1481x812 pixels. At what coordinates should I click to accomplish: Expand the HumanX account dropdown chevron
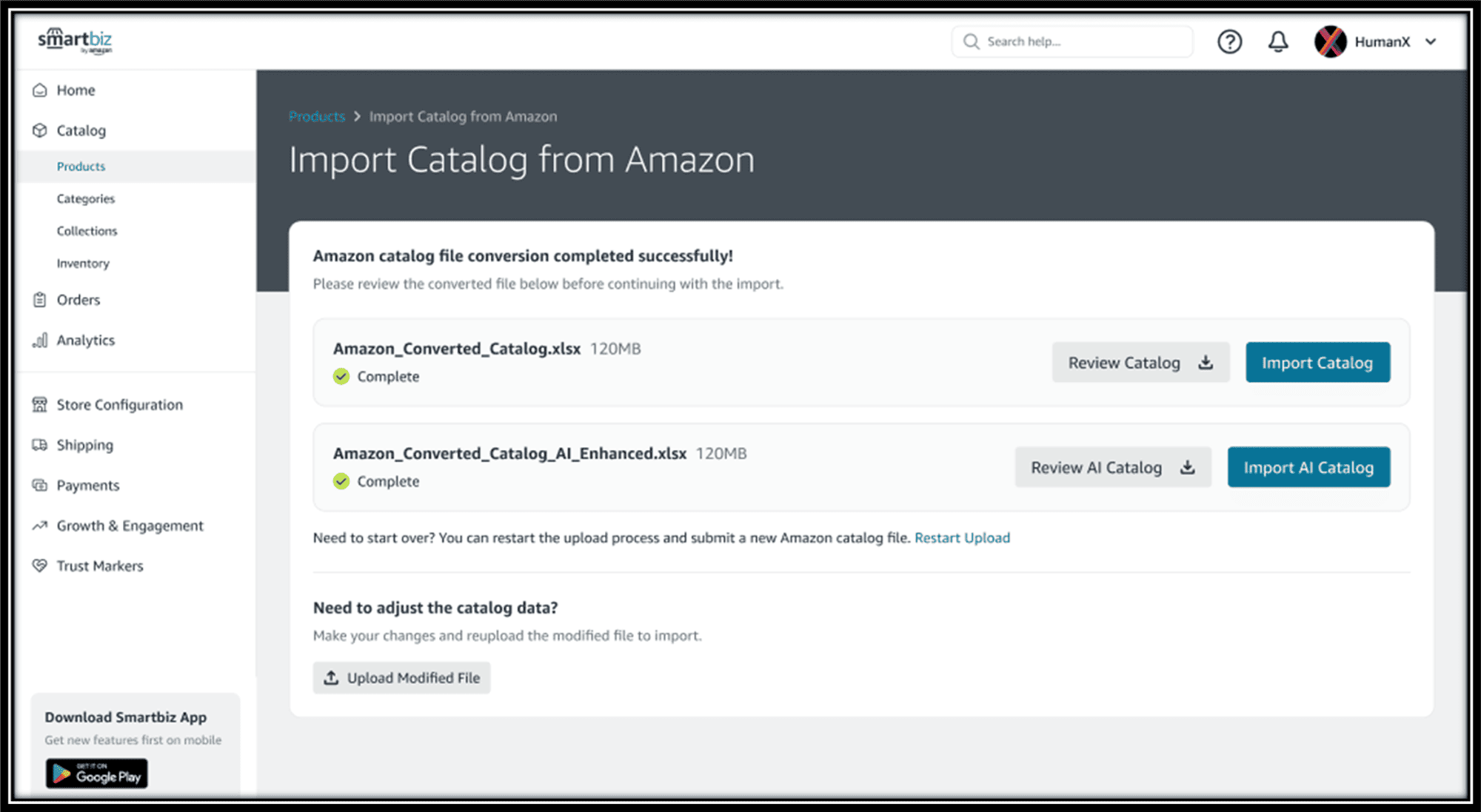(x=1431, y=41)
